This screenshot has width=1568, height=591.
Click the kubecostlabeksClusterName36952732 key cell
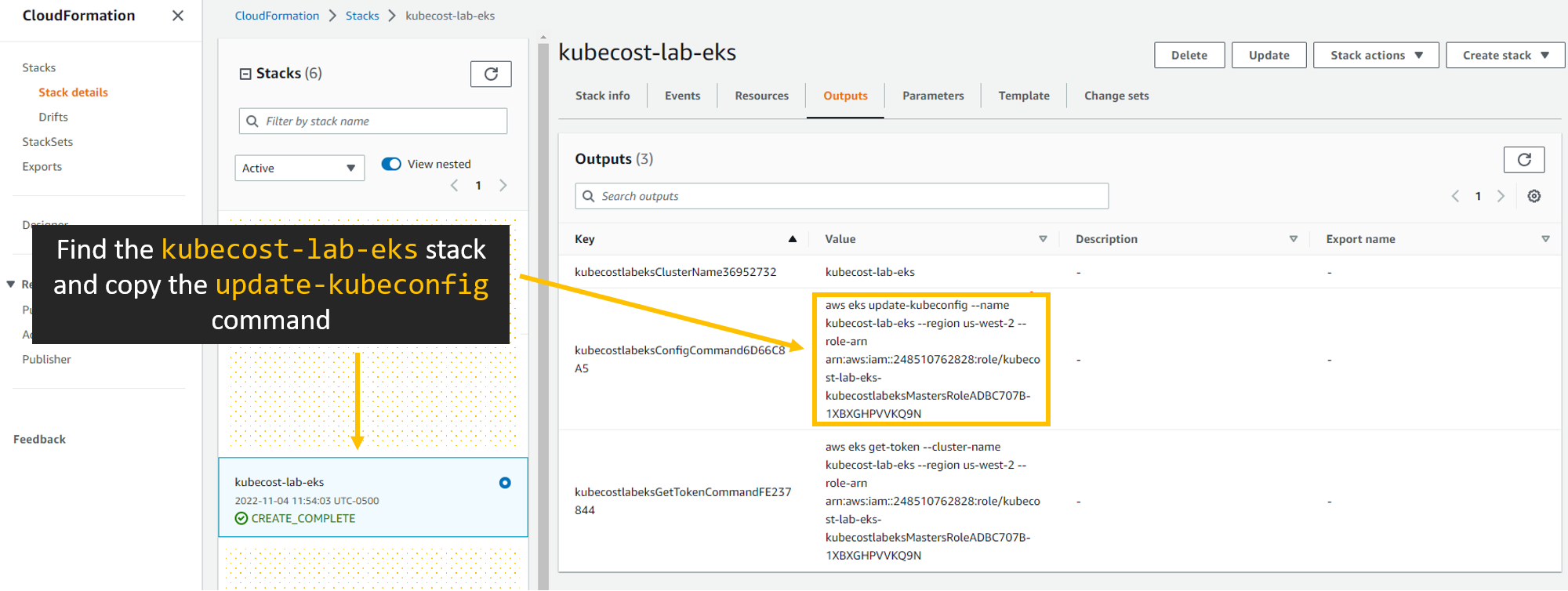(675, 272)
